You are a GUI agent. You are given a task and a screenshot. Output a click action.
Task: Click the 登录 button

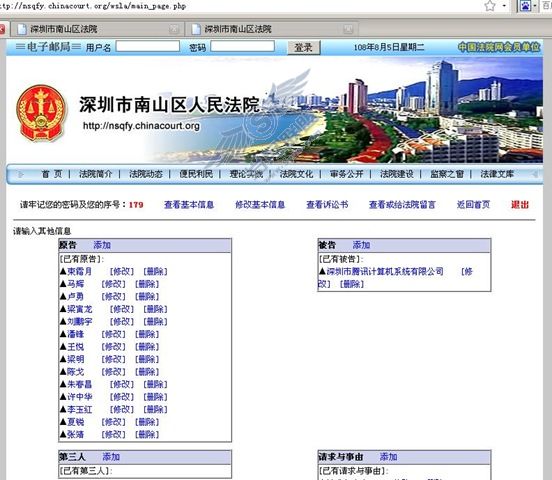coord(304,48)
